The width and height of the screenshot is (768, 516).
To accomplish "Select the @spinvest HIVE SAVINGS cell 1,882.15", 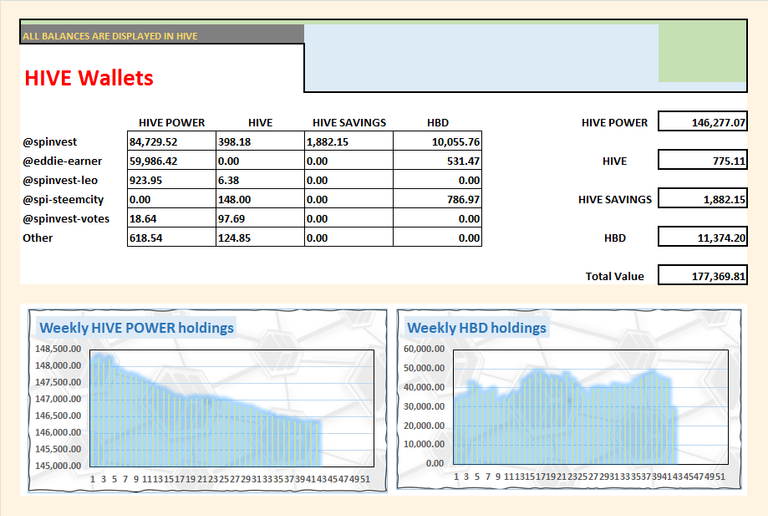I will point(349,141).
